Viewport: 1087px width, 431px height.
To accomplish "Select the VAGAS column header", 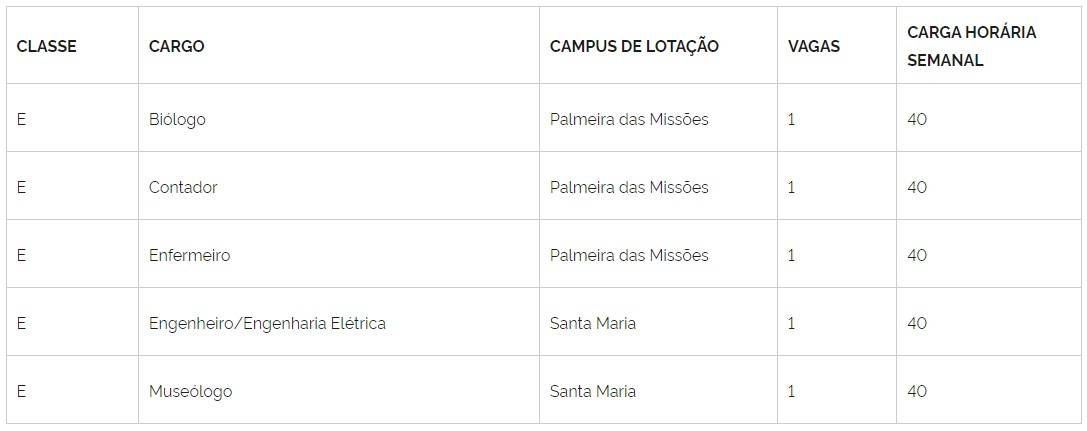I will [x=814, y=46].
